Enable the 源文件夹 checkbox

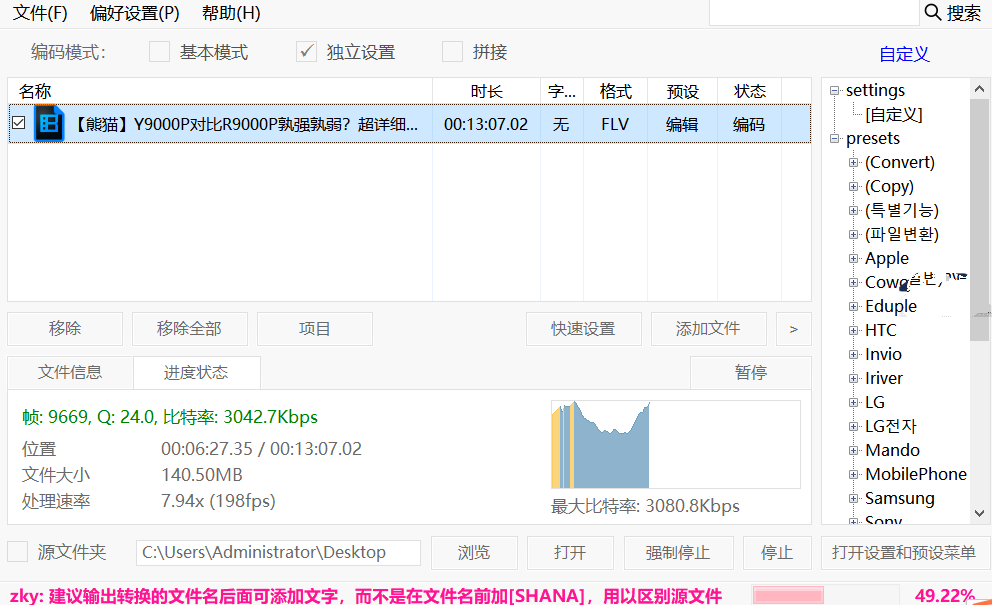(18, 551)
